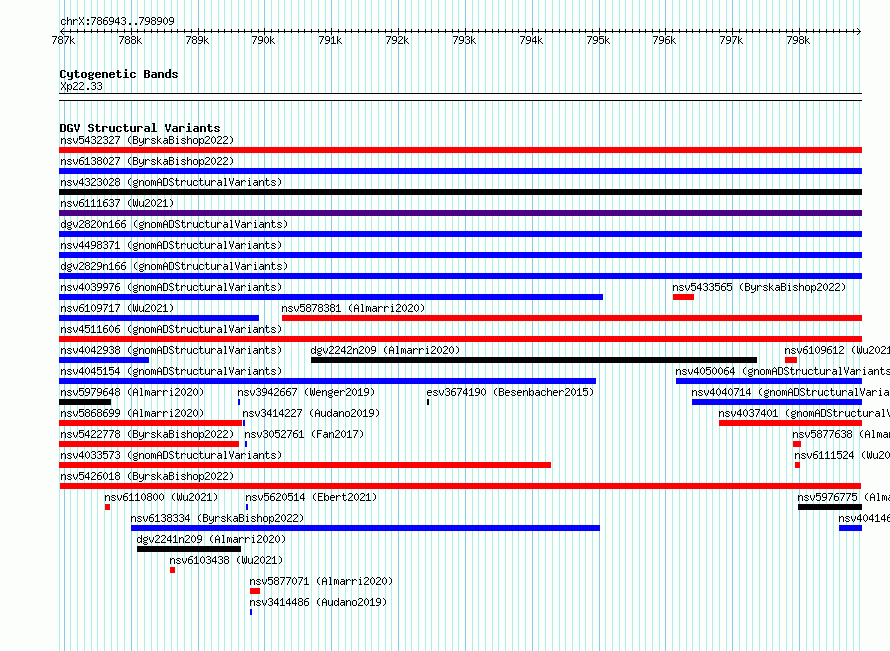Viewport: 890px width, 651px height.
Task: Click the nsv6110800 (Wu2021) label
Action: tap(161, 497)
